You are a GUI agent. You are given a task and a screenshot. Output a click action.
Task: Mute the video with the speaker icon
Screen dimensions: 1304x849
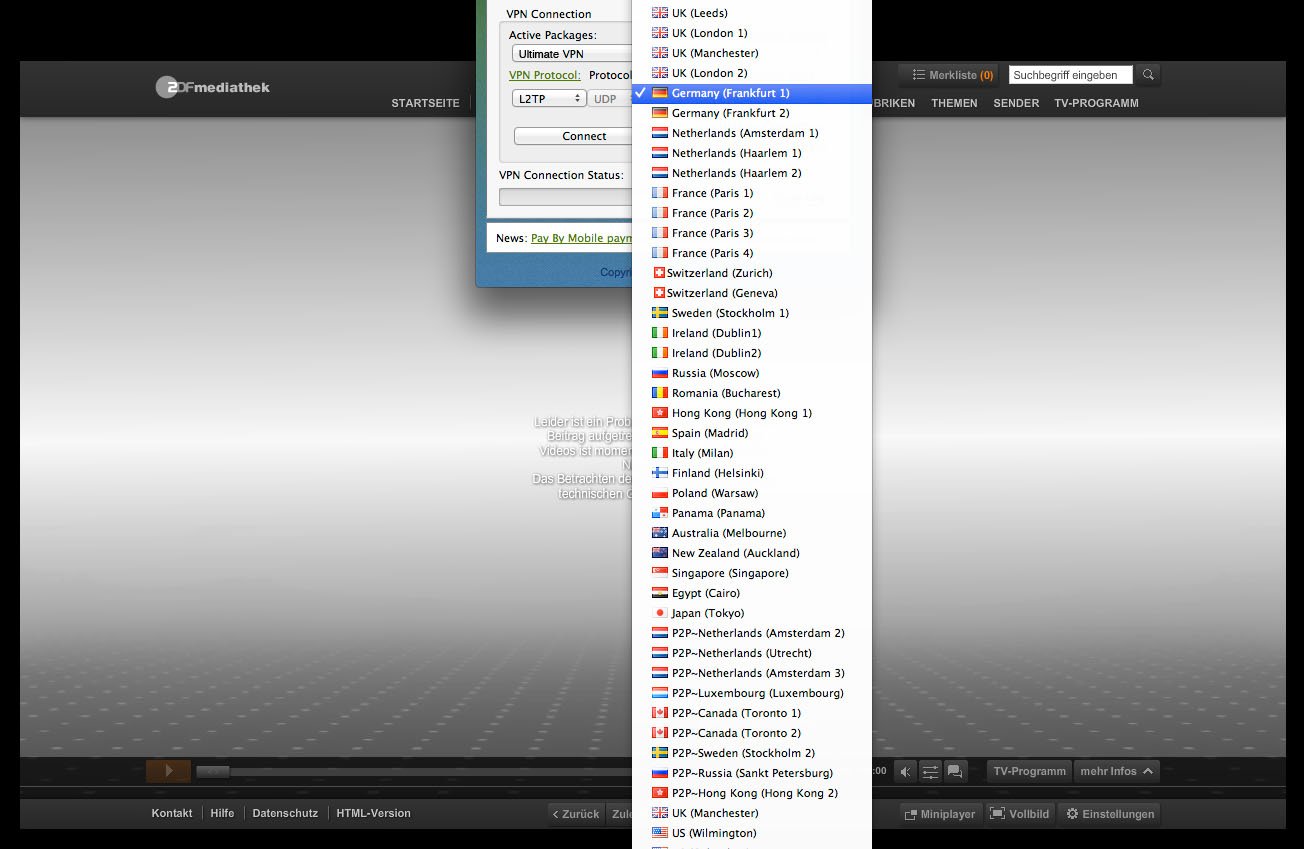(904, 772)
